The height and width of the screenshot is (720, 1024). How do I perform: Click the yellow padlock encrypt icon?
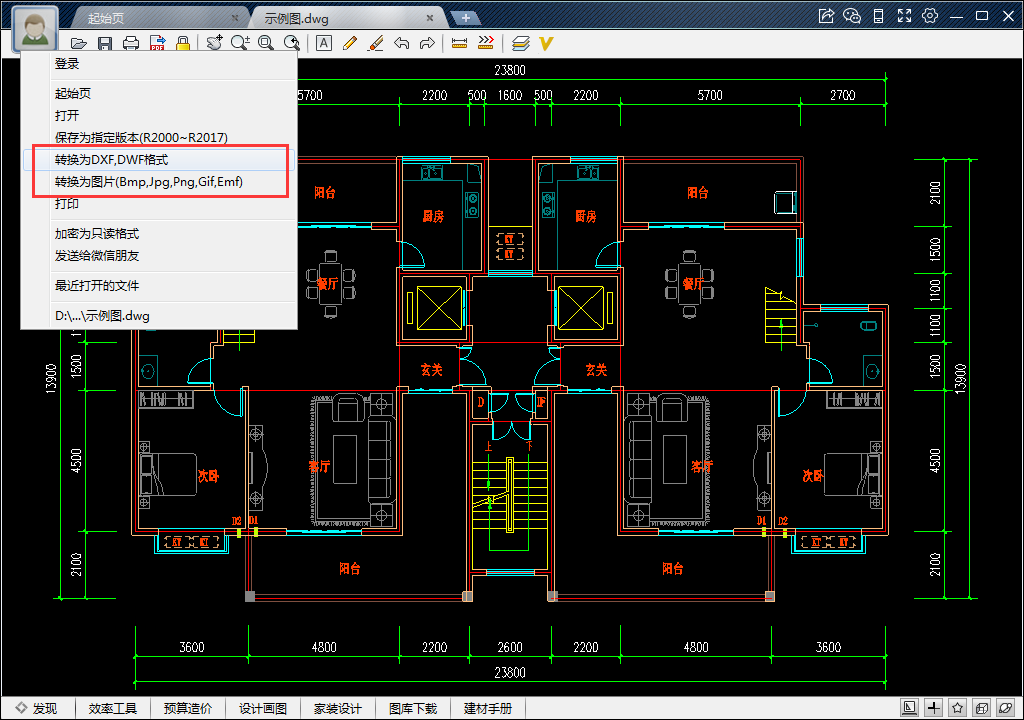183,43
